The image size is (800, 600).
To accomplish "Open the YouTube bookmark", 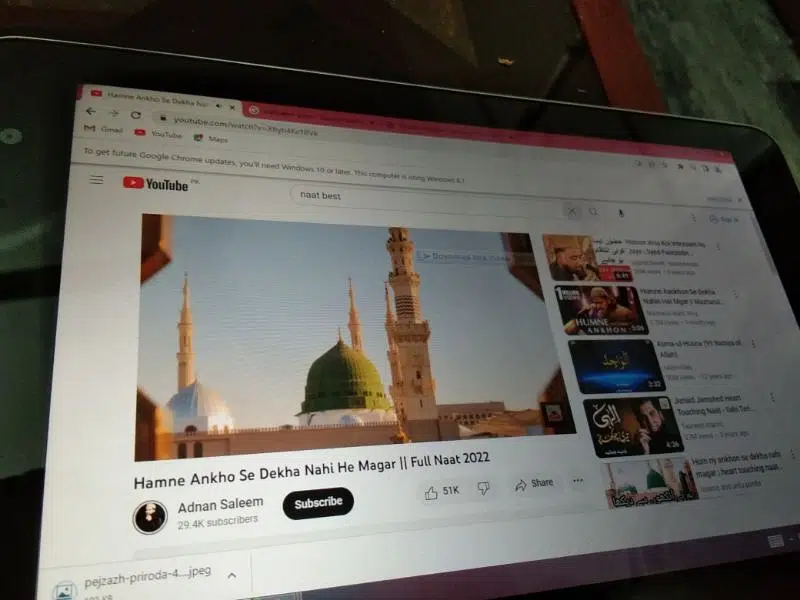I will pyautogui.click(x=158, y=134).
